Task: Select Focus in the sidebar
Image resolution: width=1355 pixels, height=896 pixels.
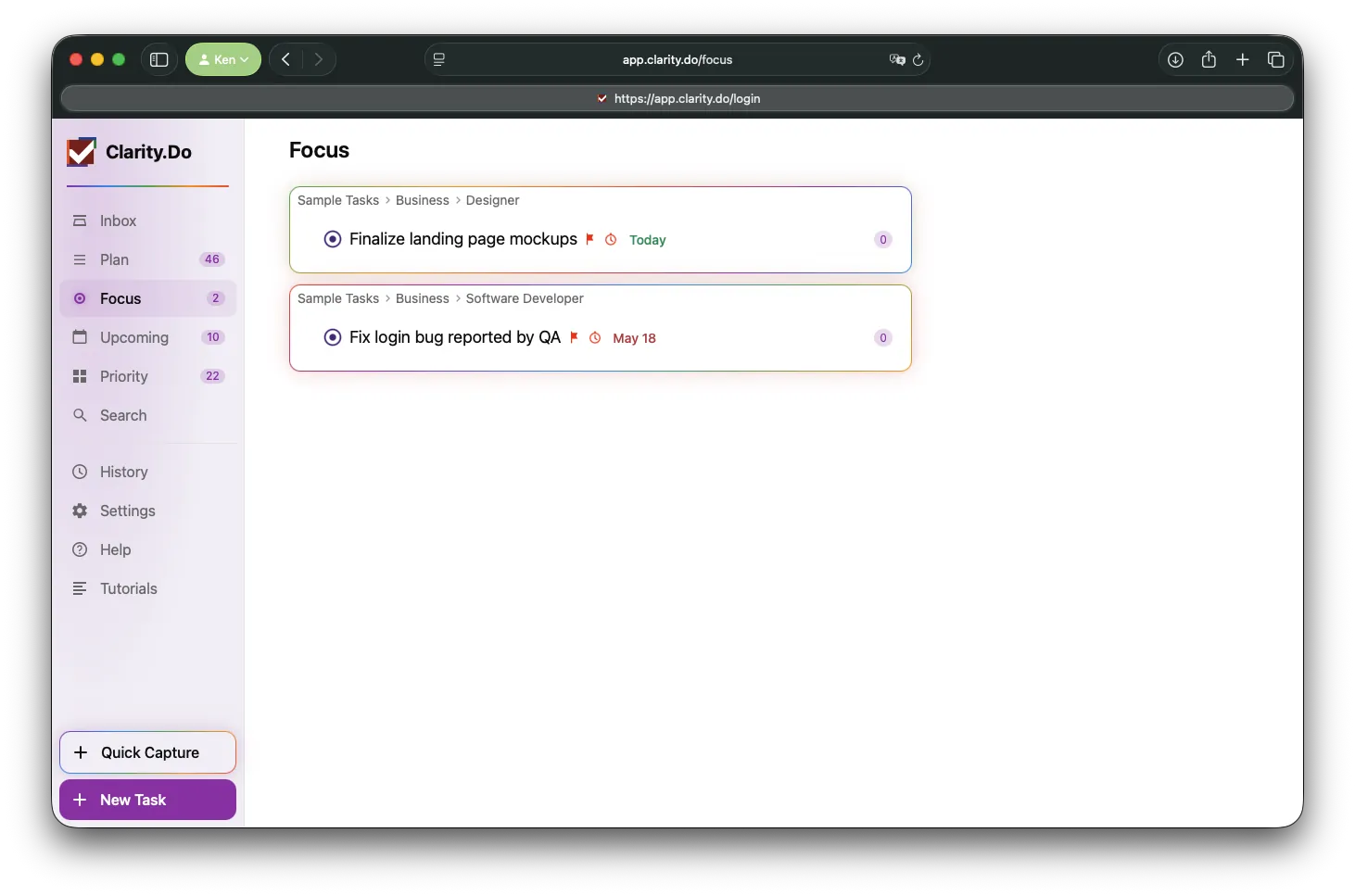Action: coord(148,298)
